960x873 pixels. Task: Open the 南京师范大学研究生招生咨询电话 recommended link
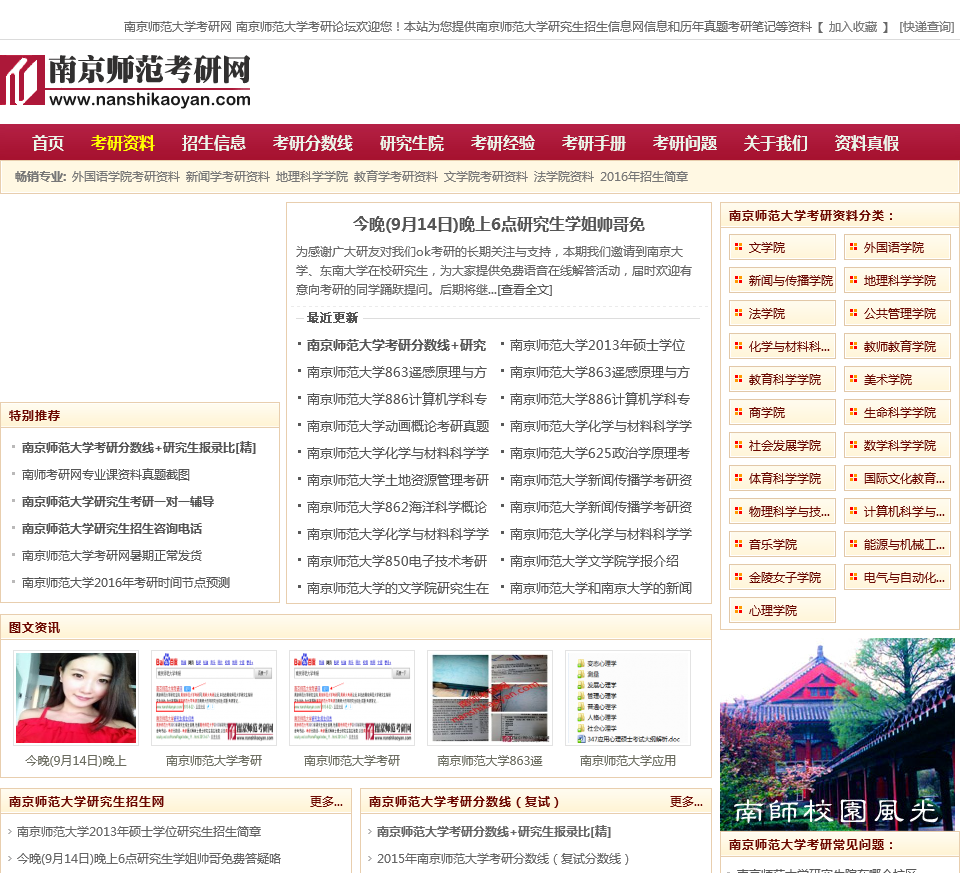[112, 528]
